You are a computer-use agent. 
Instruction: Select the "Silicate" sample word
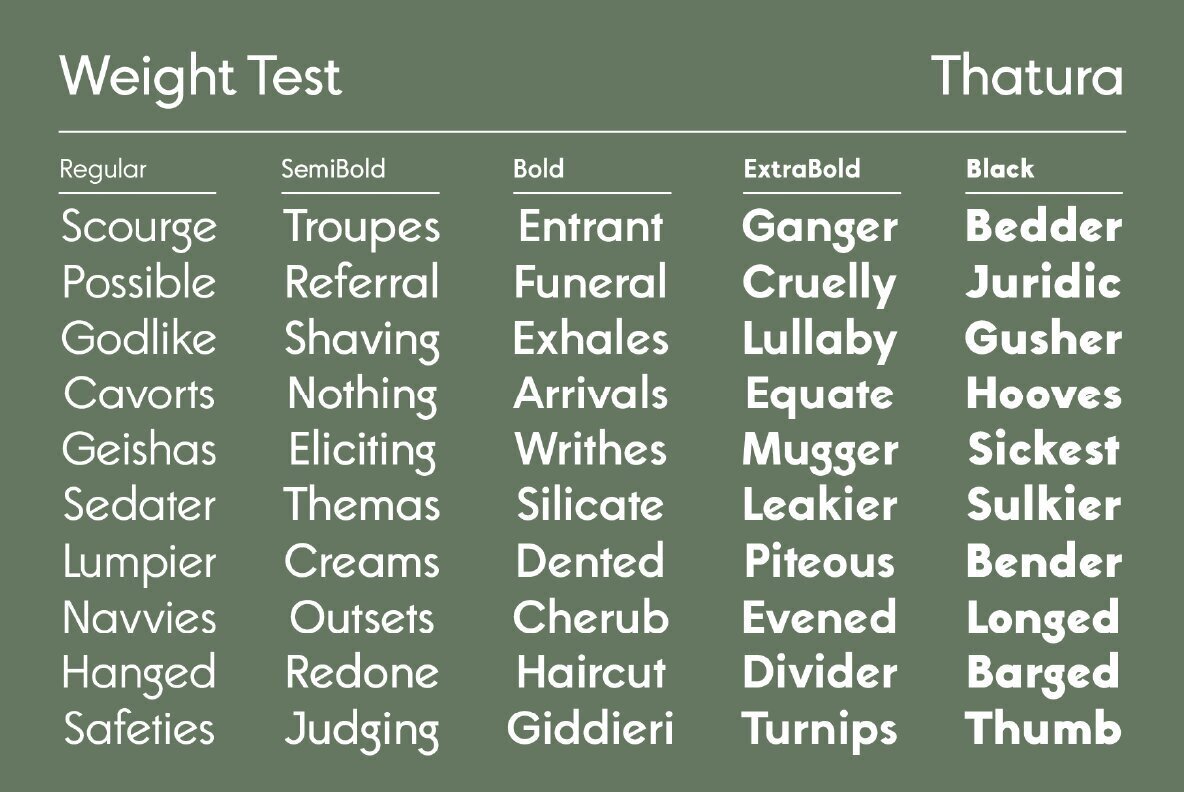(x=590, y=505)
